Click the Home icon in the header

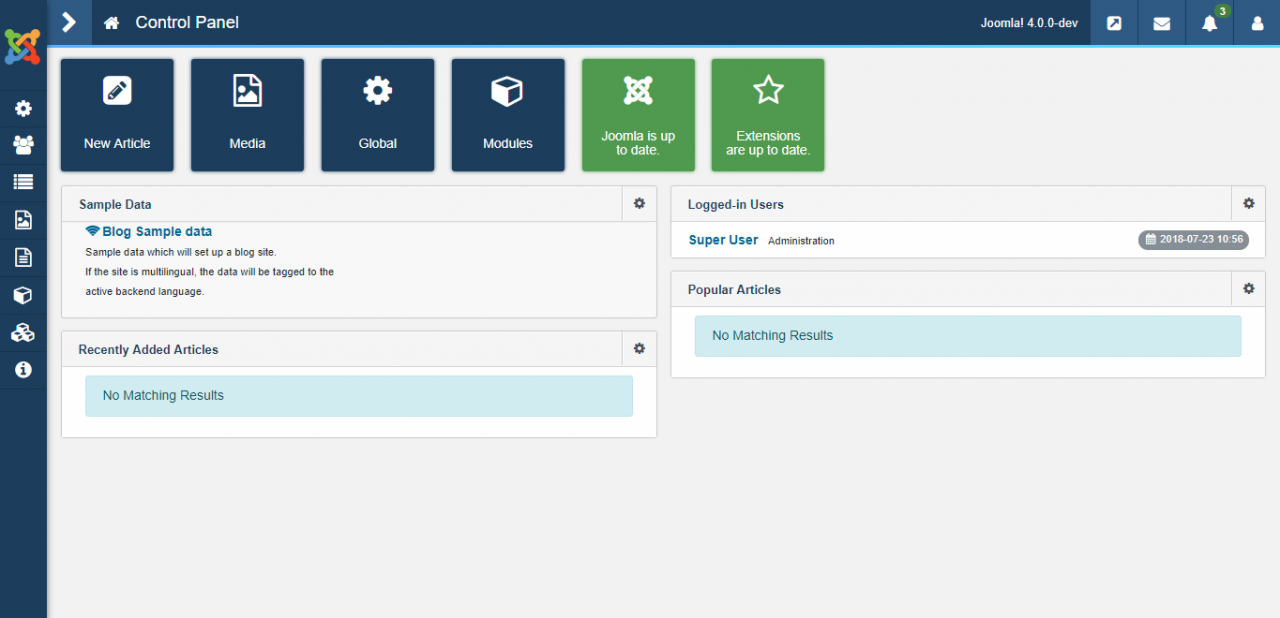(110, 21)
